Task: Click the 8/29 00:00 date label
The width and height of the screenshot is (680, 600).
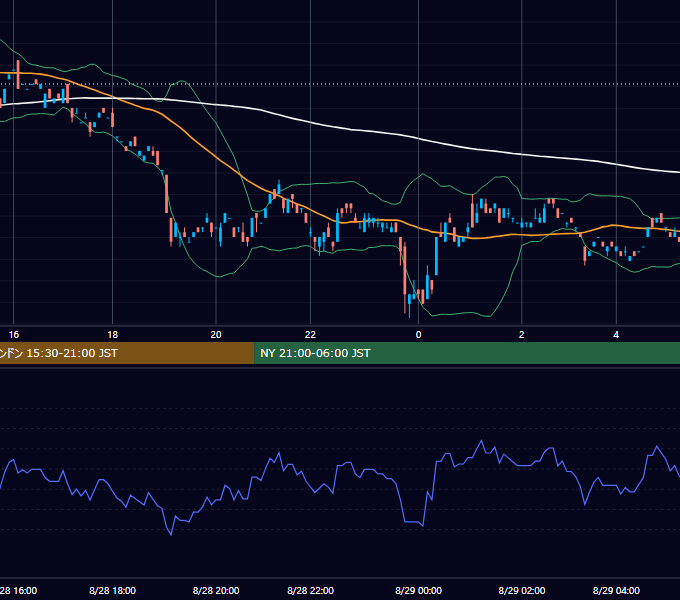Action: (x=418, y=590)
